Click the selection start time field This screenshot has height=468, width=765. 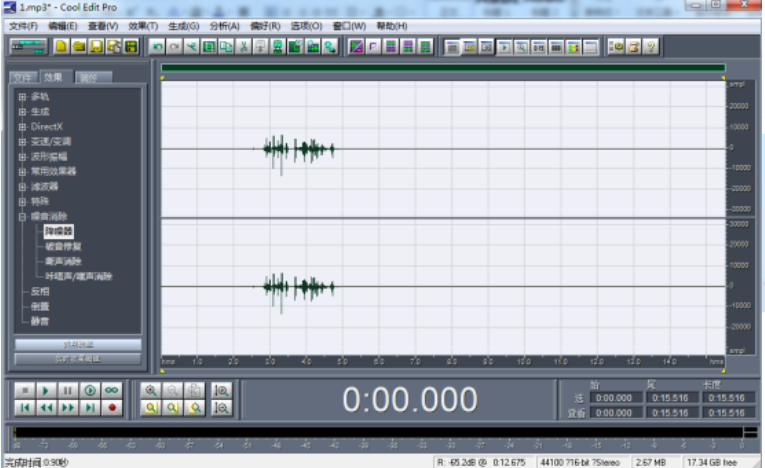[x=613, y=397]
